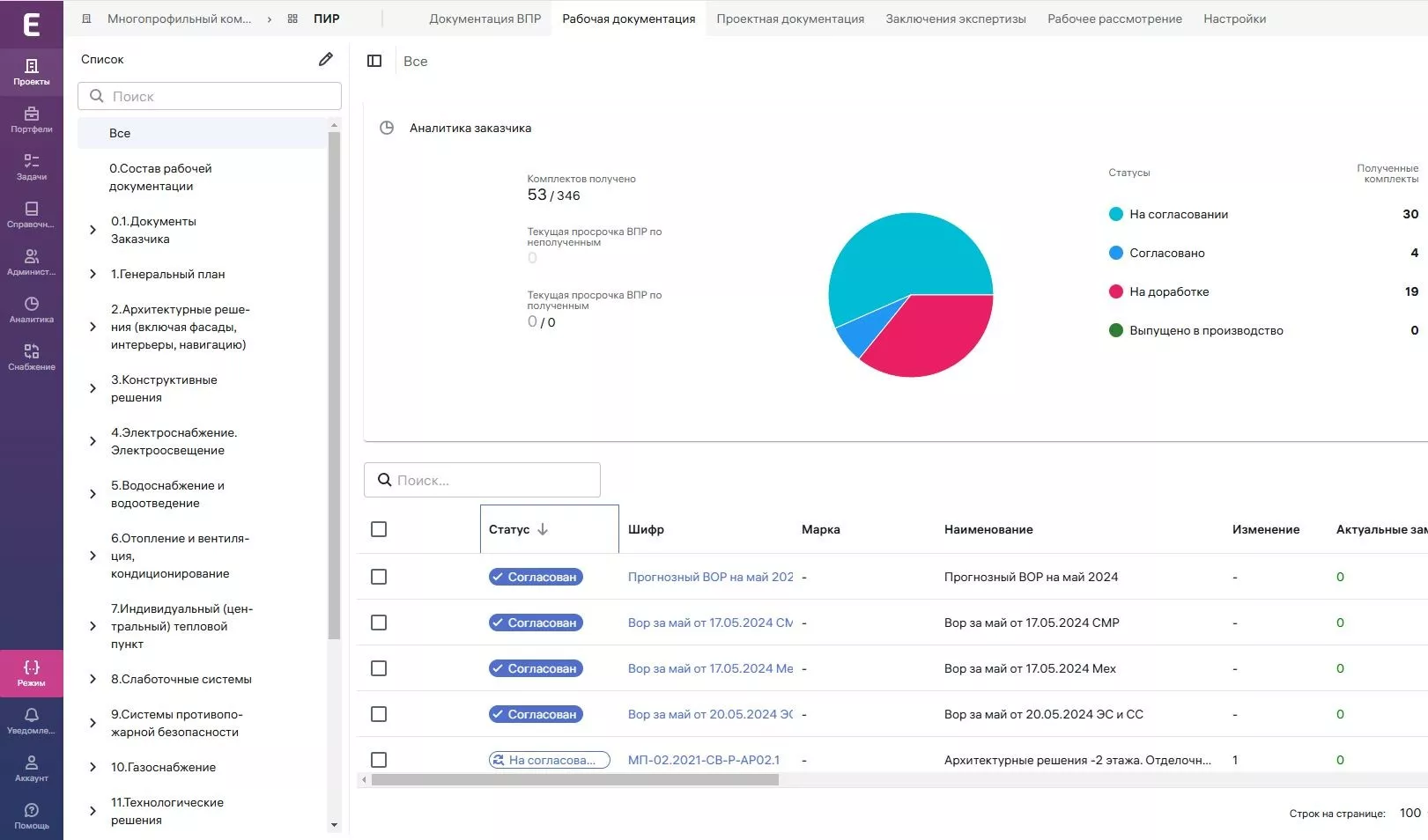Go to Задачи in the sidebar
The width and height of the screenshot is (1428, 840).
pos(32,166)
